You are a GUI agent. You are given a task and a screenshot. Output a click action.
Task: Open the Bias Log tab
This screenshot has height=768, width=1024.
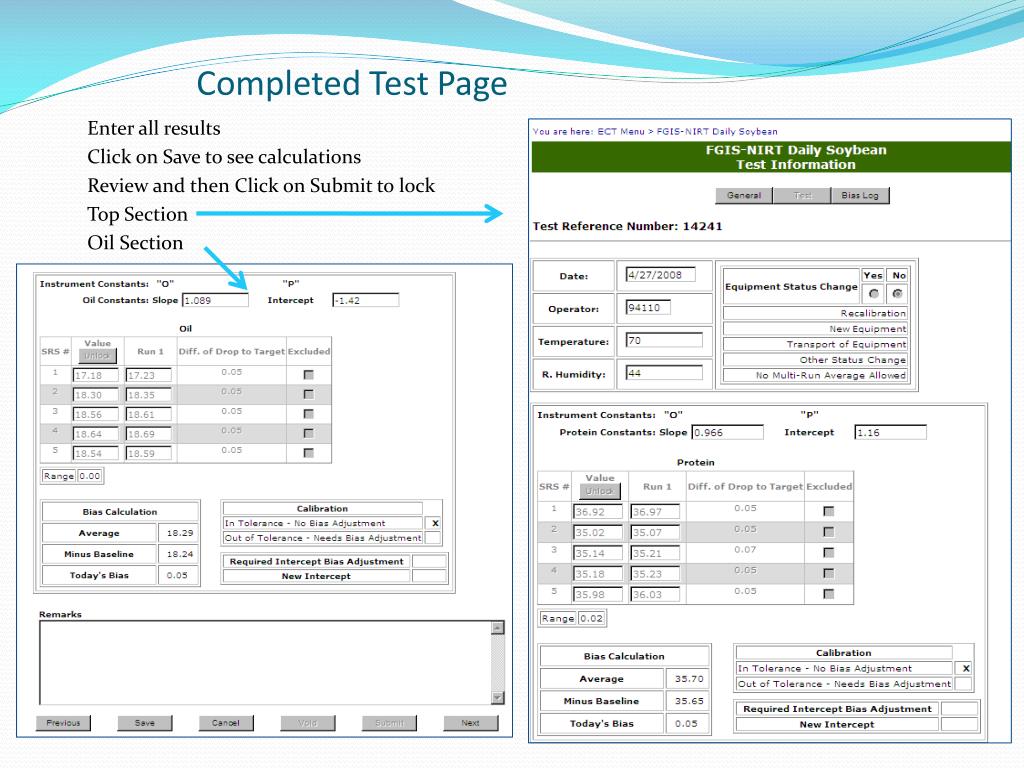[x=859, y=195]
